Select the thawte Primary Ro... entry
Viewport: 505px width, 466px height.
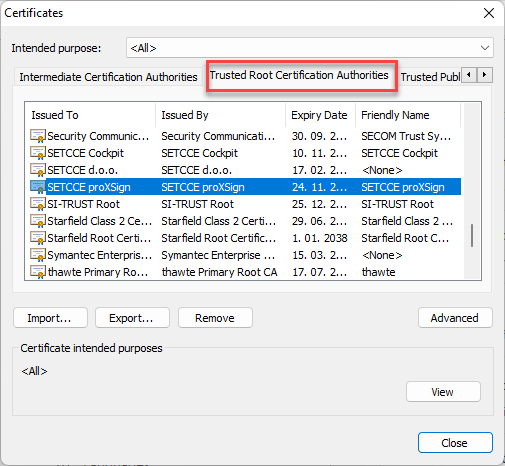[98, 272]
